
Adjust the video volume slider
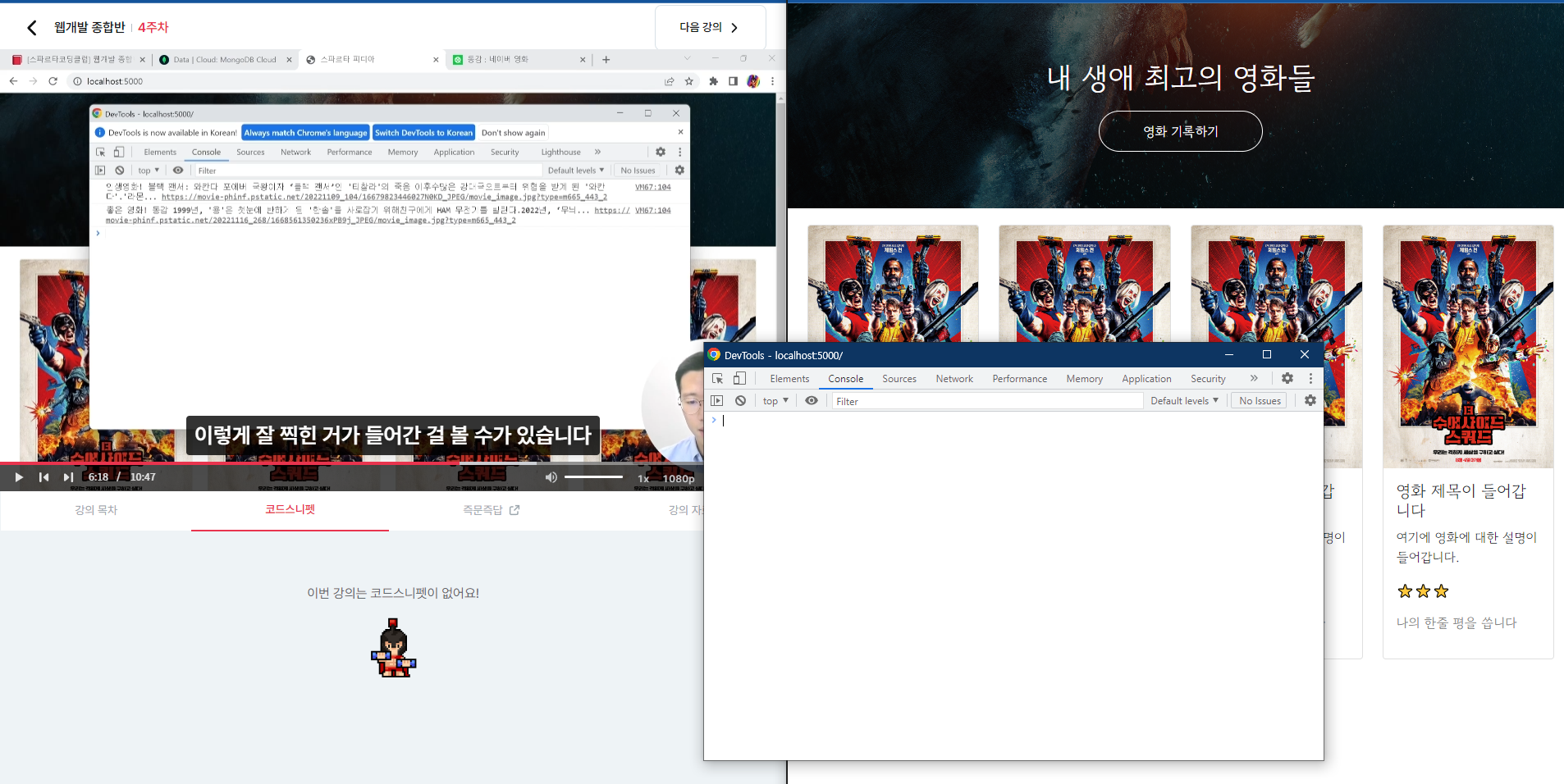(593, 476)
